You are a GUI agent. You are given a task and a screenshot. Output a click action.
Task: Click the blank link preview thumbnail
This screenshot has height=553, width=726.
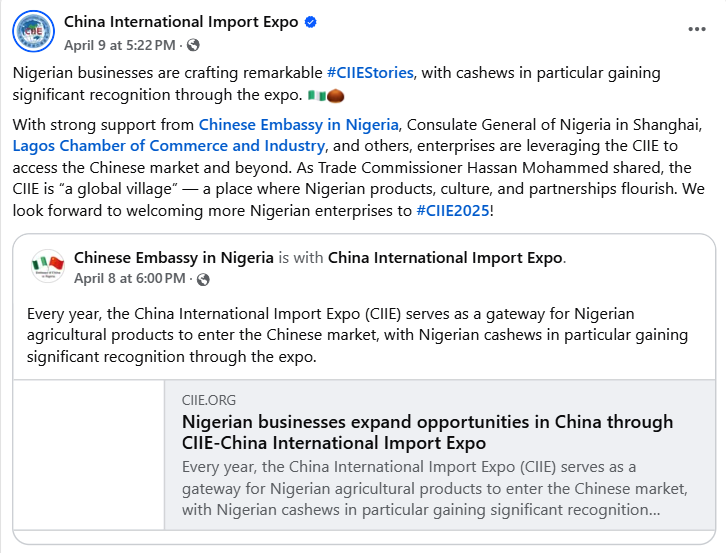(x=89, y=455)
